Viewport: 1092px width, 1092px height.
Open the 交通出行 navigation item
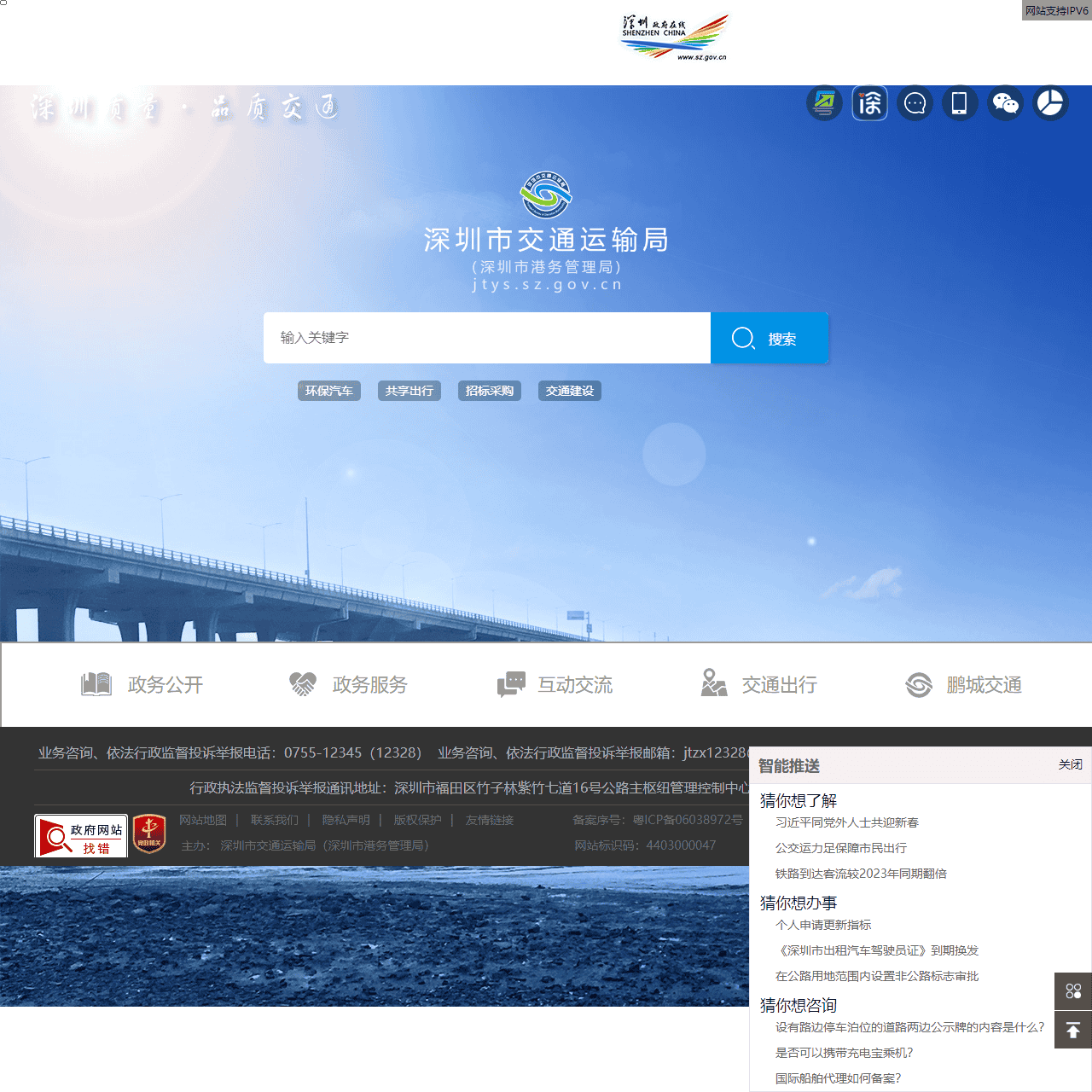(x=758, y=684)
